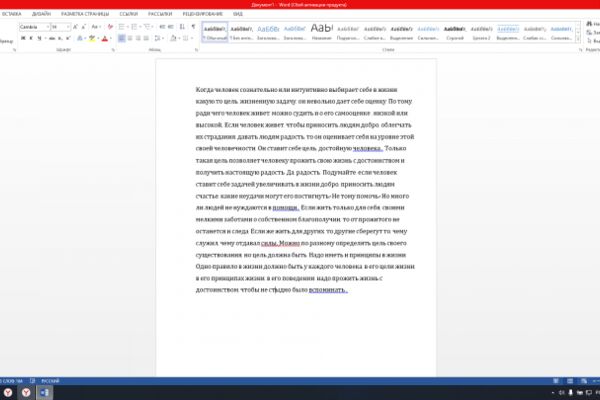600x400 pixels.
Task: Apply the Обычный style
Action: point(215,32)
